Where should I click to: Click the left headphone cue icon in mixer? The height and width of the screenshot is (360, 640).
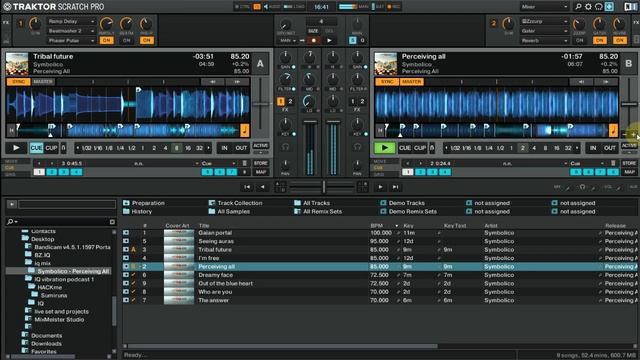click(x=285, y=147)
